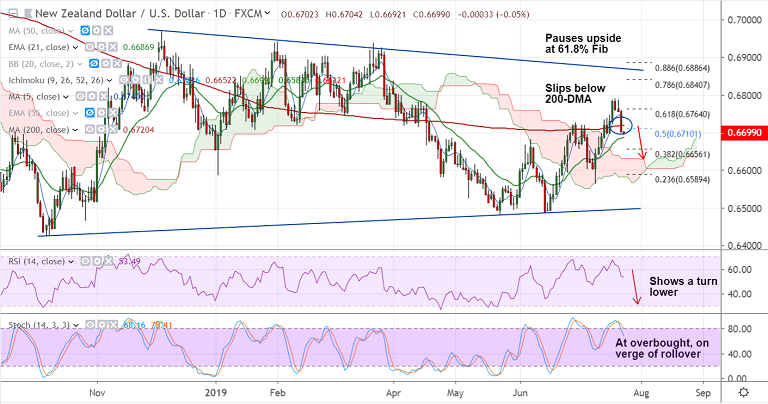Delete the EMA (21, close) indicator
Viewport: 768px width, 404px height.
pyautogui.click(x=113, y=48)
